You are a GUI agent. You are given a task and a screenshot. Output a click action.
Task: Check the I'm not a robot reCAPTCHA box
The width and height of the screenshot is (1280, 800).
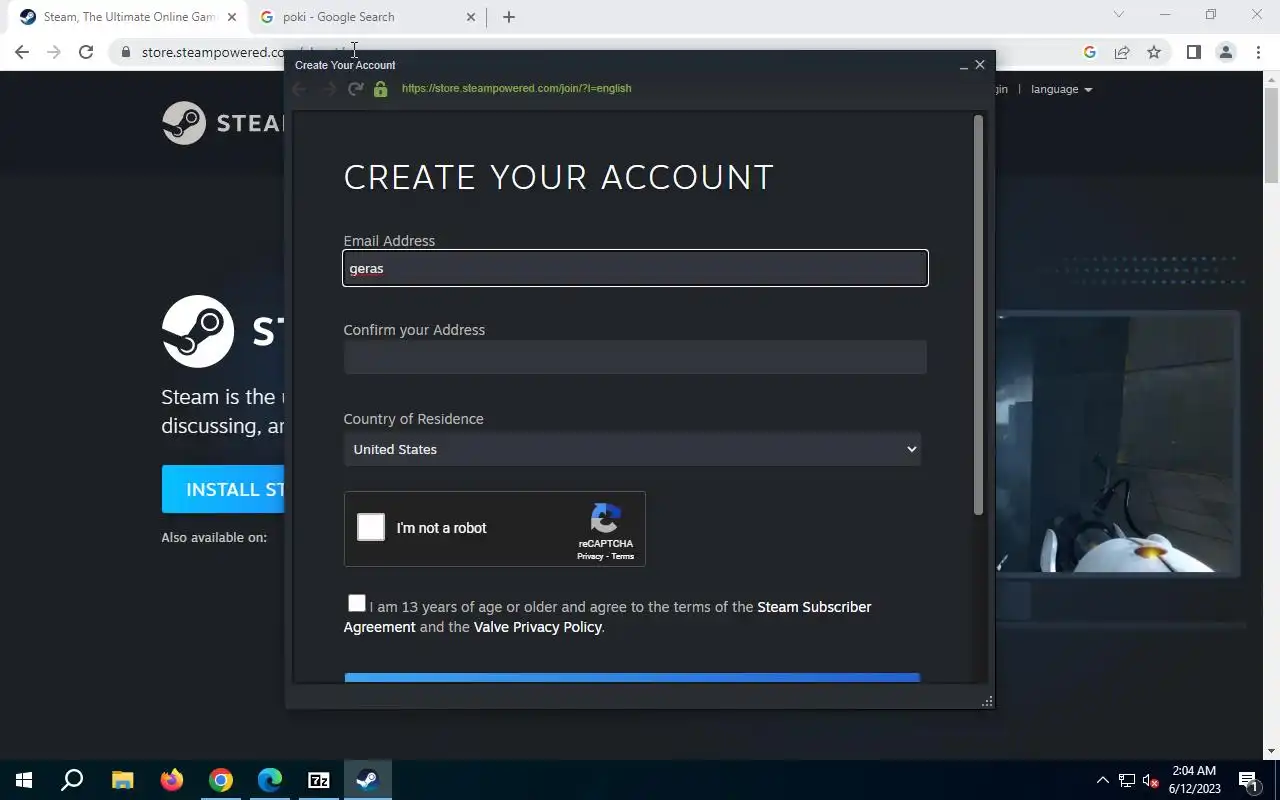click(x=371, y=527)
